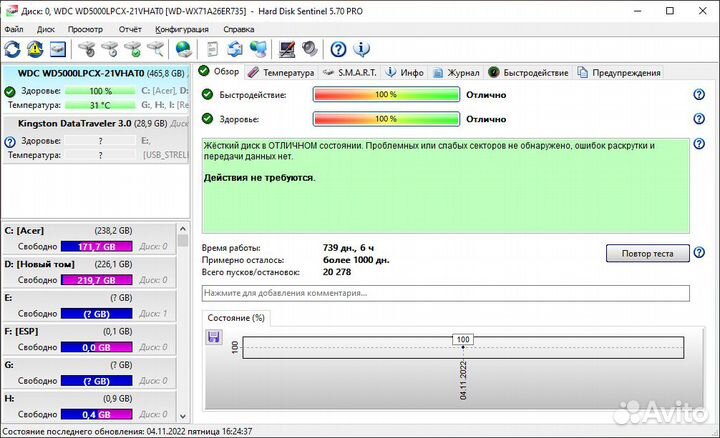This screenshot has height=438, width=720.
Task: Click the disk with stethoscope test icon
Action: pos(87,49)
